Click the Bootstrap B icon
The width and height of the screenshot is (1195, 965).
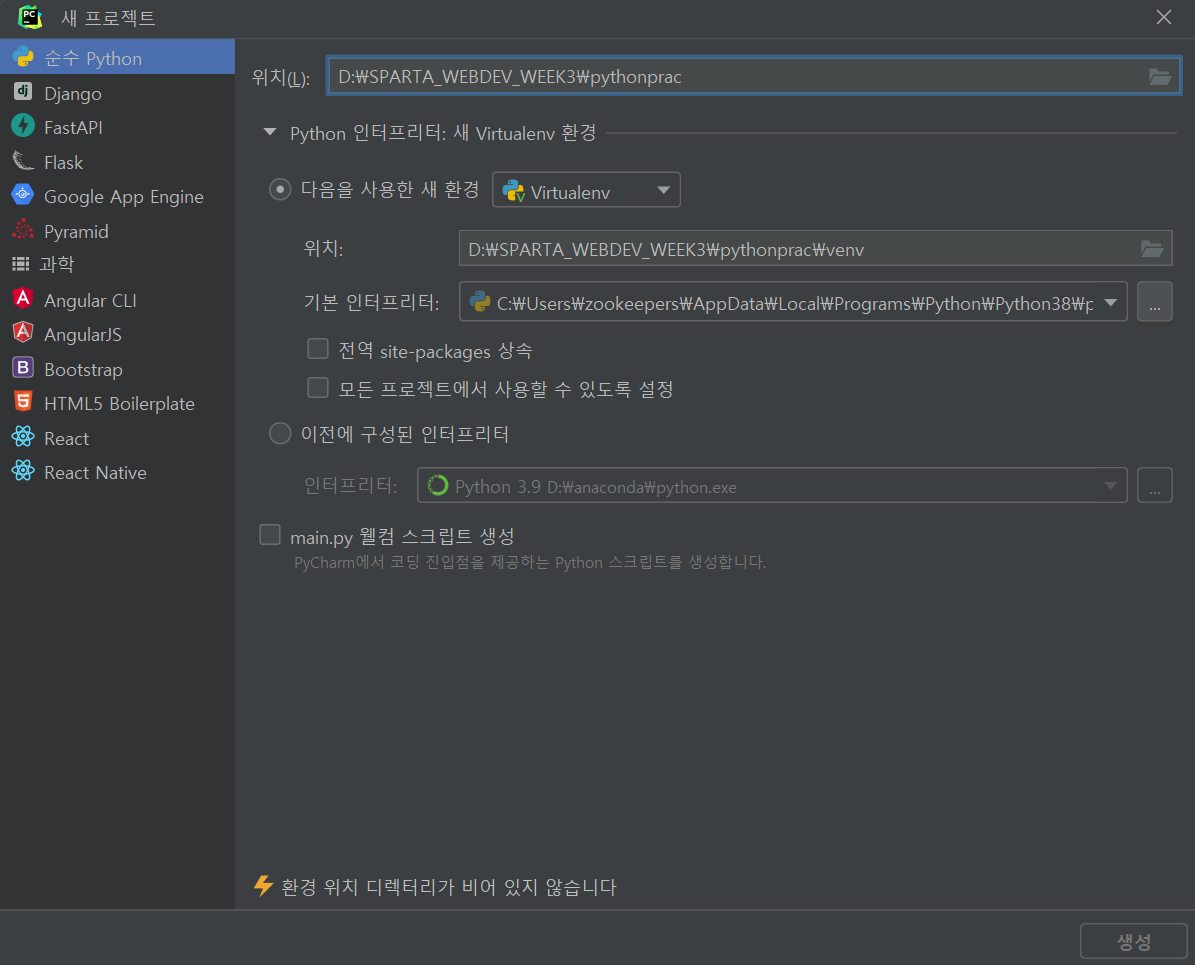point(23,368)
